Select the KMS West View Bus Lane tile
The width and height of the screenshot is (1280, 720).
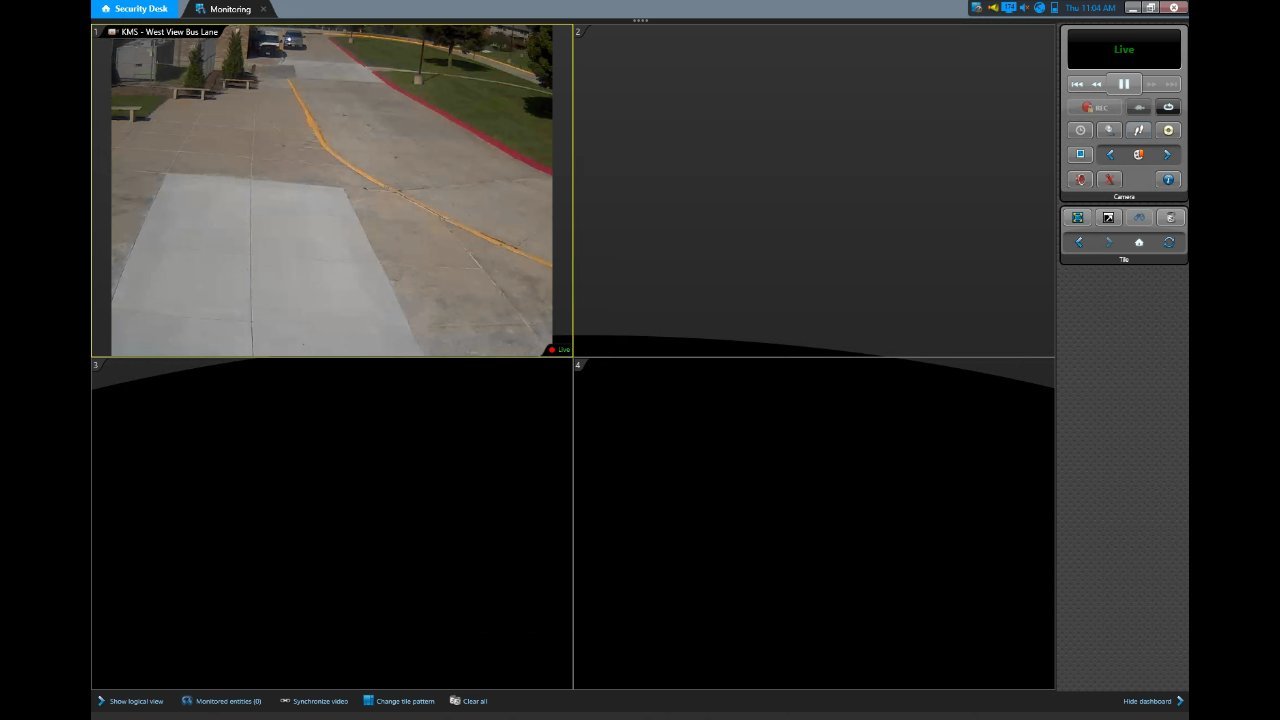click(332, 190)
